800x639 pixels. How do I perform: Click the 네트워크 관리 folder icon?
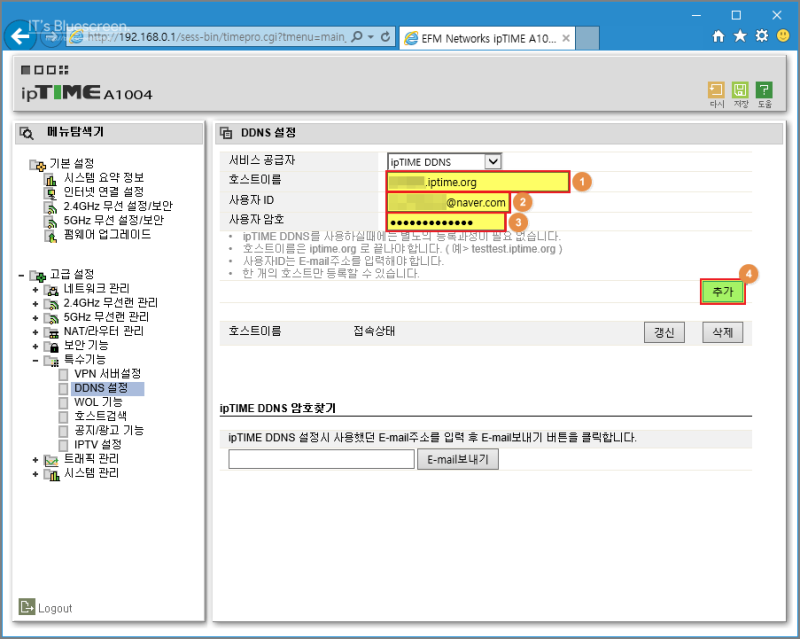[x=52, y=290]
